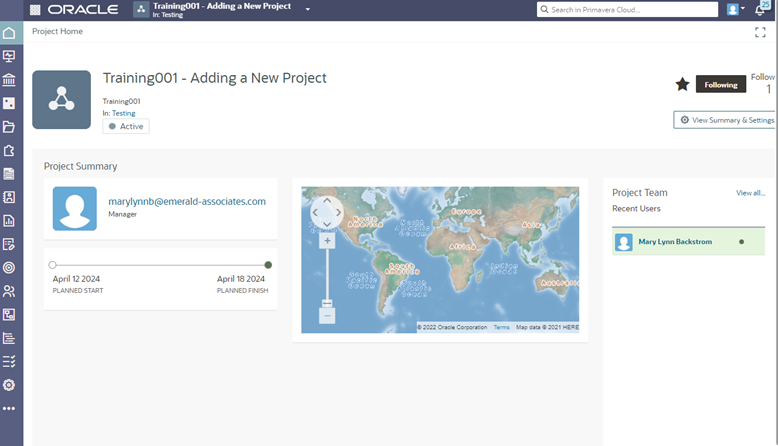Open the Testing workspace link
The width and height of the screenshot is (778, 446).
pos(123,113)
